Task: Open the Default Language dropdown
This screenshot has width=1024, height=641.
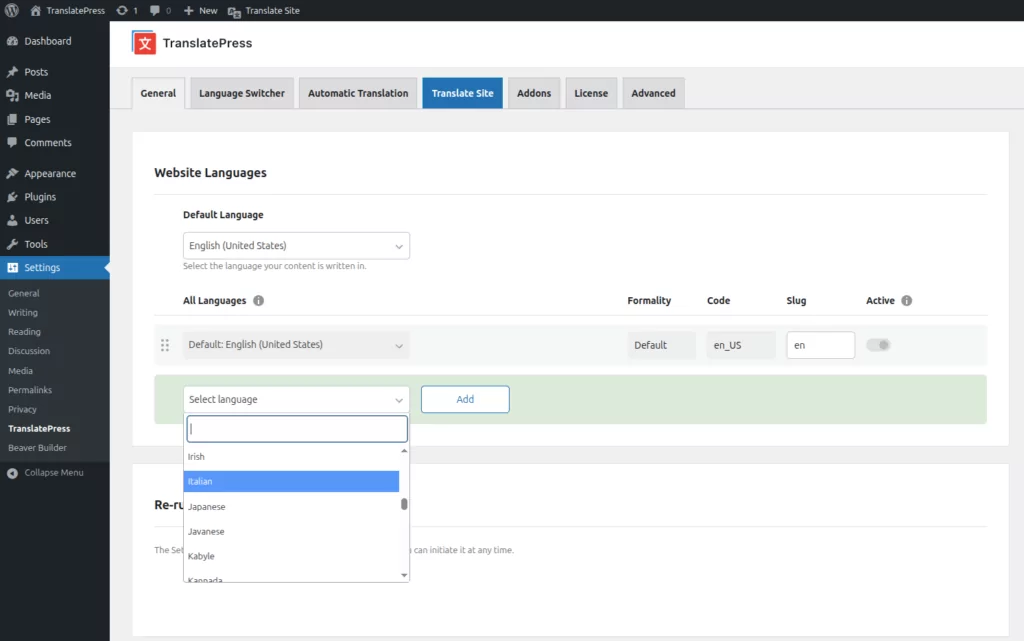Action: [296, 246]
